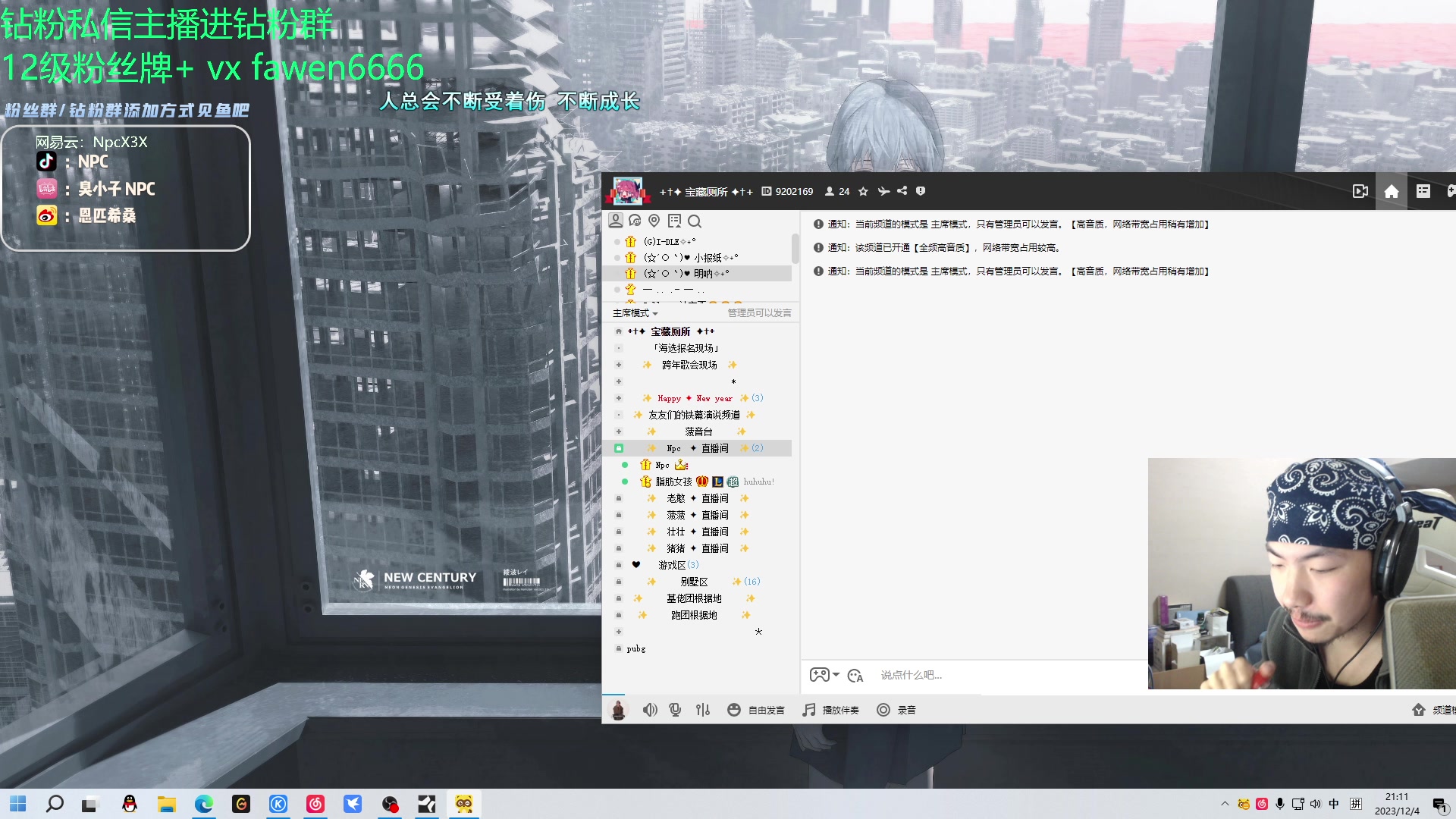
Task: Click the home icon in top-right header
Action: click(x=1392, y=192)
